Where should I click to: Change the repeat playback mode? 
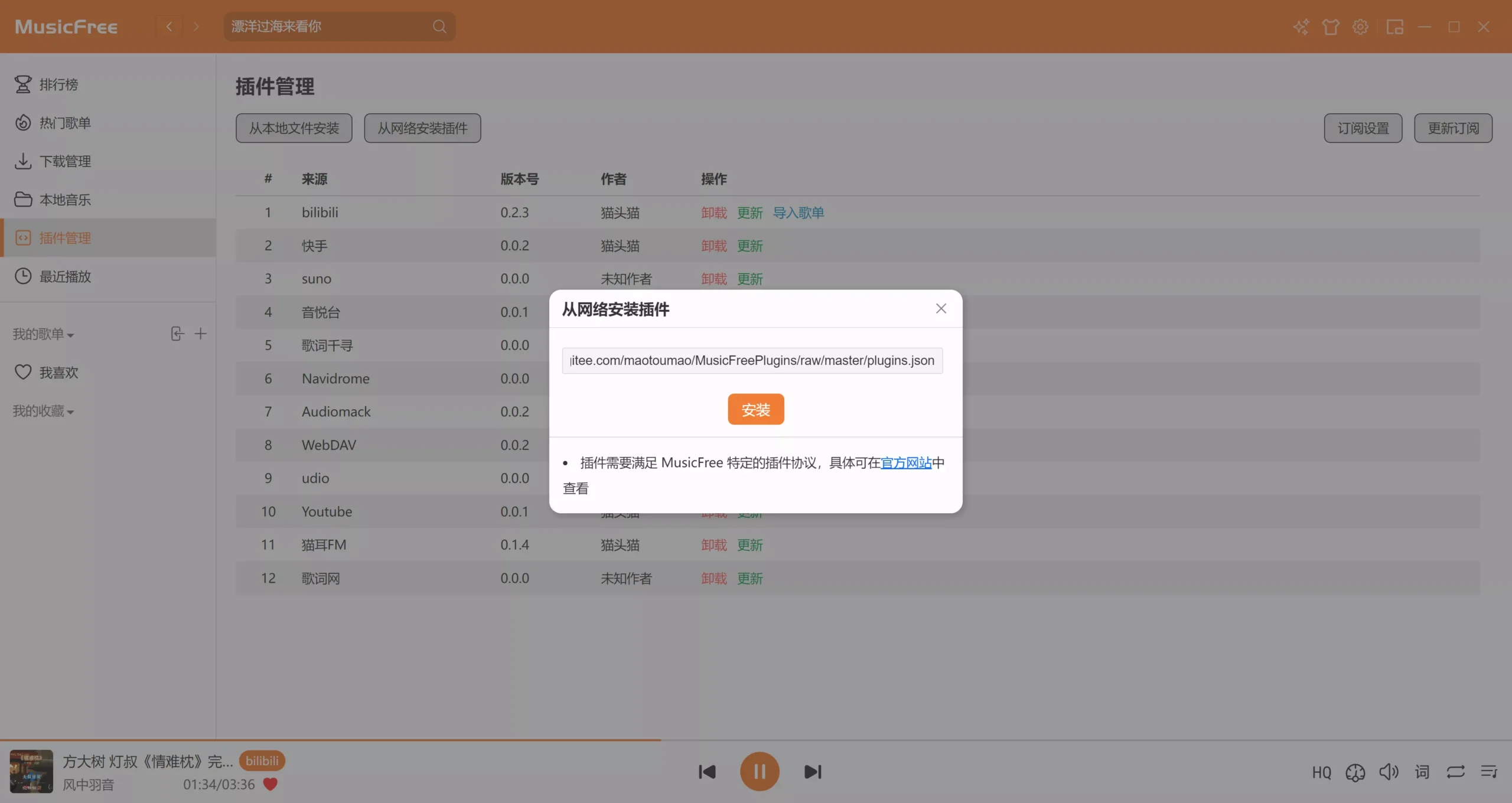(x=1455, y=772)
